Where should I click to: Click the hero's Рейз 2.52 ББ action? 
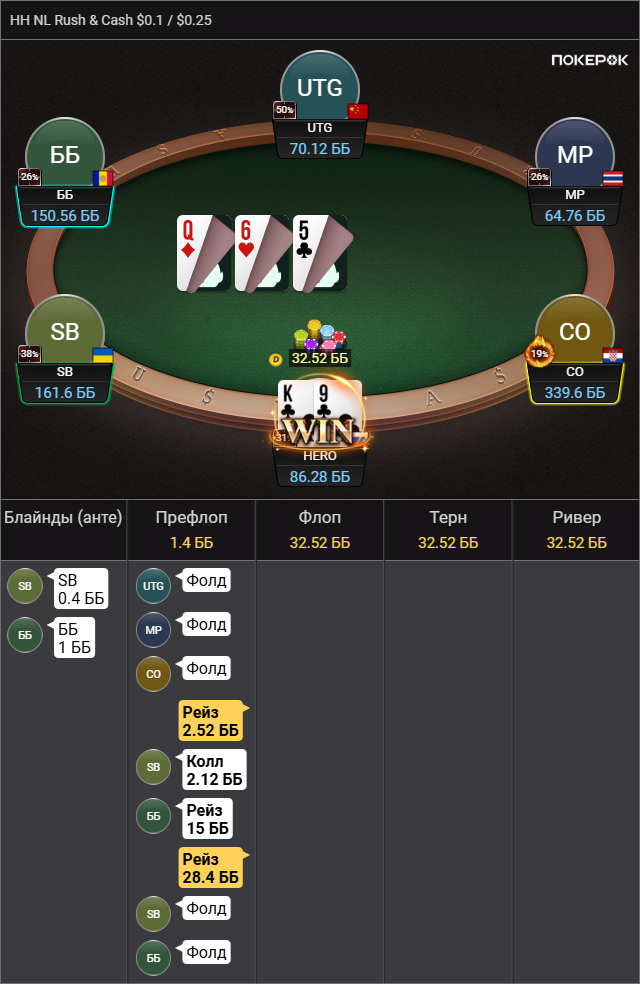pyautogui.click(x=211, y=720)
